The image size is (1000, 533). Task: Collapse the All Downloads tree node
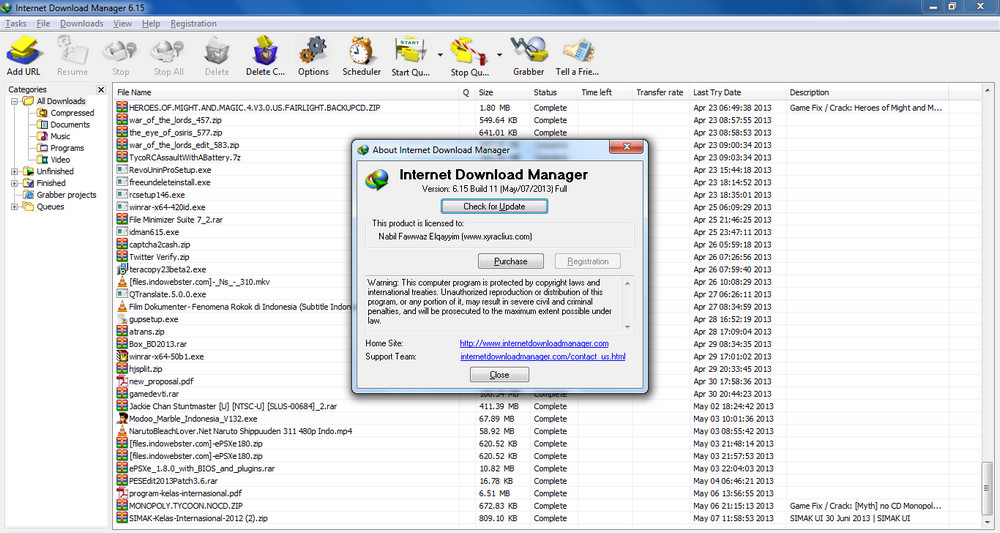(x=15, y=101)
